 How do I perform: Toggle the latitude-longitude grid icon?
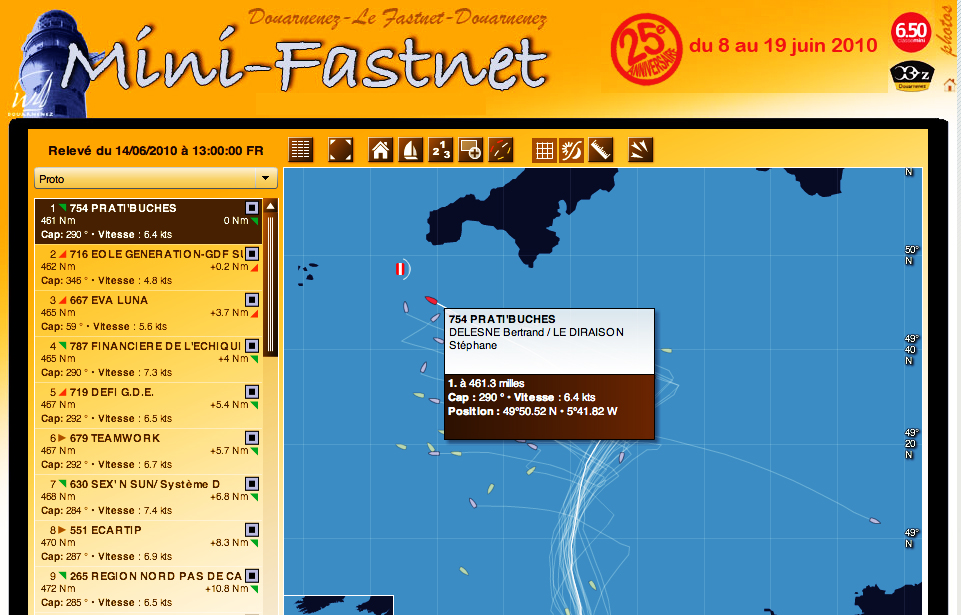click(x=544, y=150)
